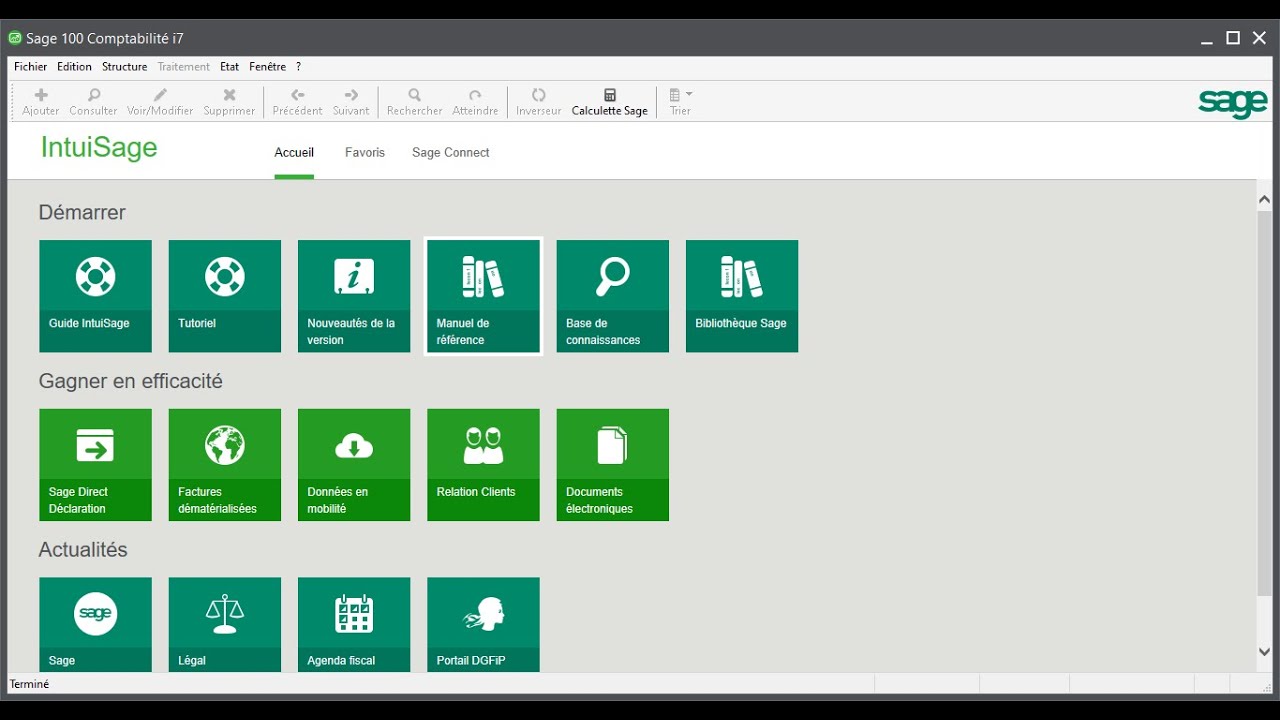The width and height of the screenshot is (1280, 720).
Task: Open Données en mobilité cloud tile
Action: point(354,464)
